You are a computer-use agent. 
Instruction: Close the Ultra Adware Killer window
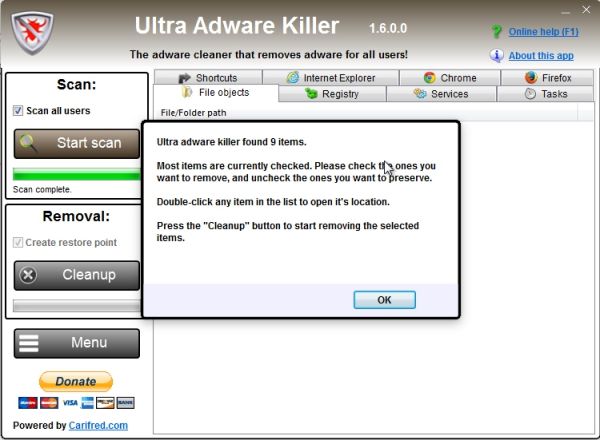tap(586, 10)
